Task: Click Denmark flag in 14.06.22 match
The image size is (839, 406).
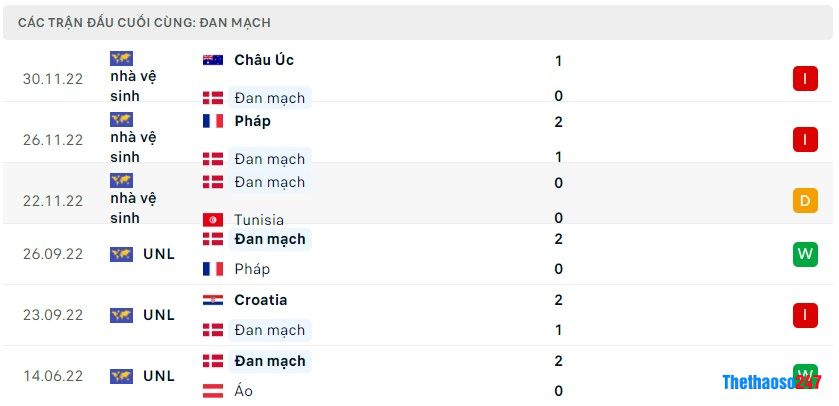Action: (212, 361)
